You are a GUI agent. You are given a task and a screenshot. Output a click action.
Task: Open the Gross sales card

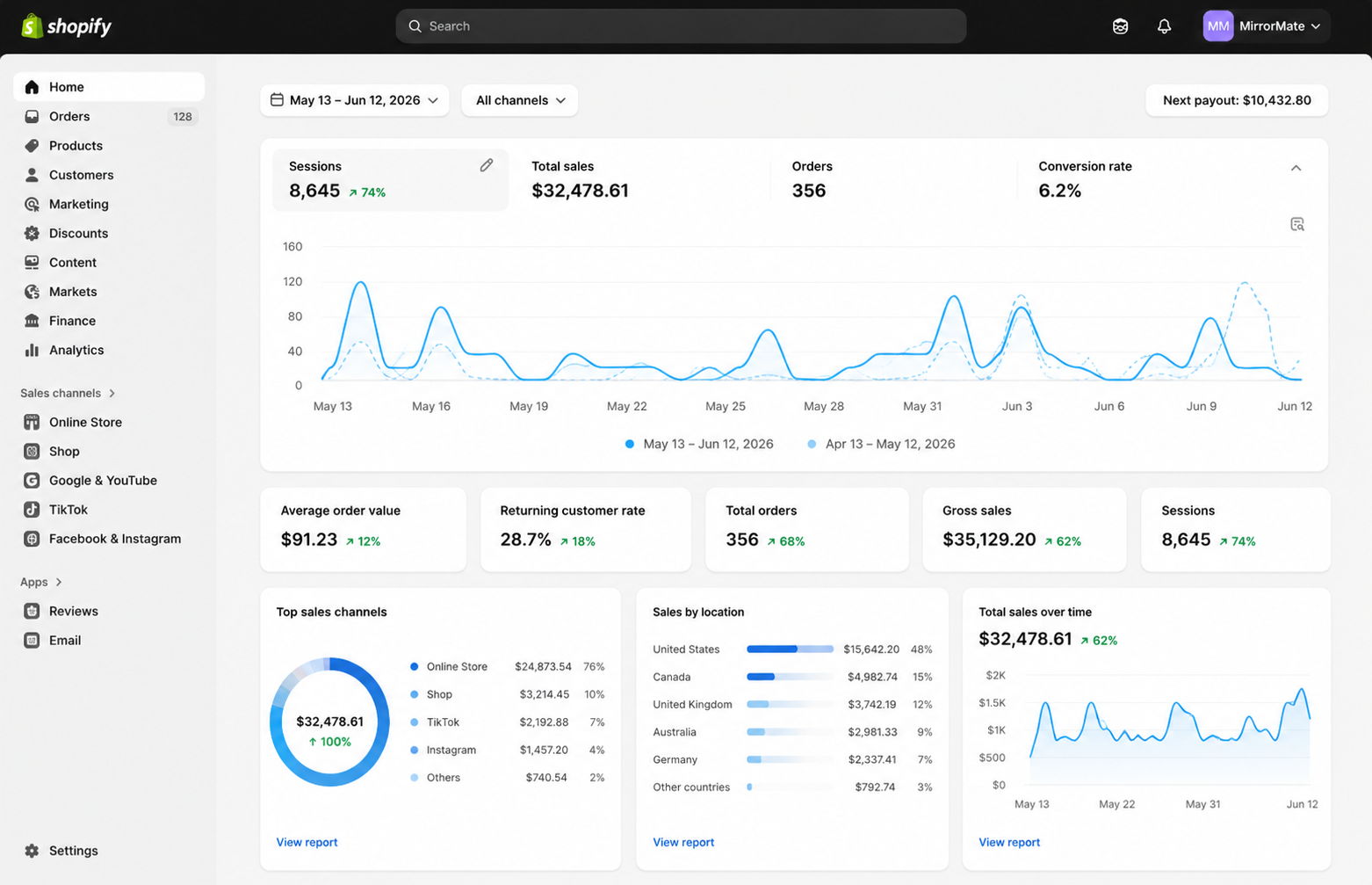tap(1024, 529)
